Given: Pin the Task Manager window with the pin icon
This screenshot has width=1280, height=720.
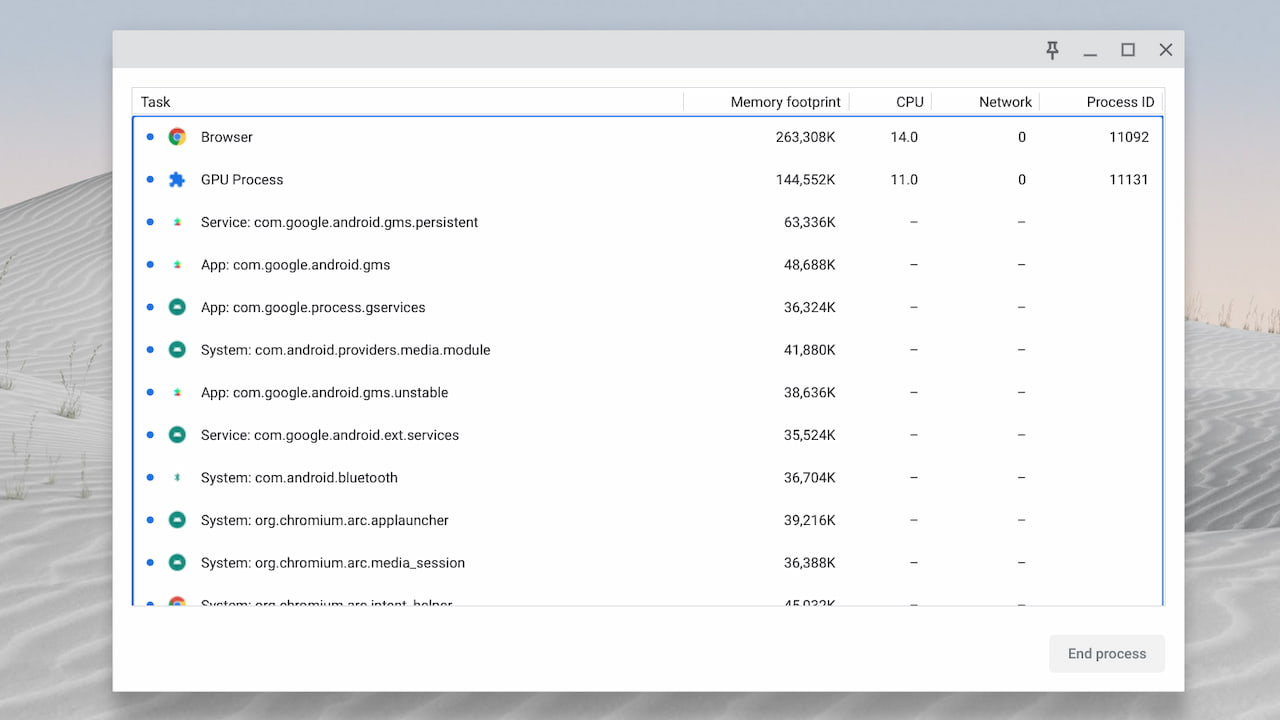Looking at the screenshot, I should click(1052, 50).
